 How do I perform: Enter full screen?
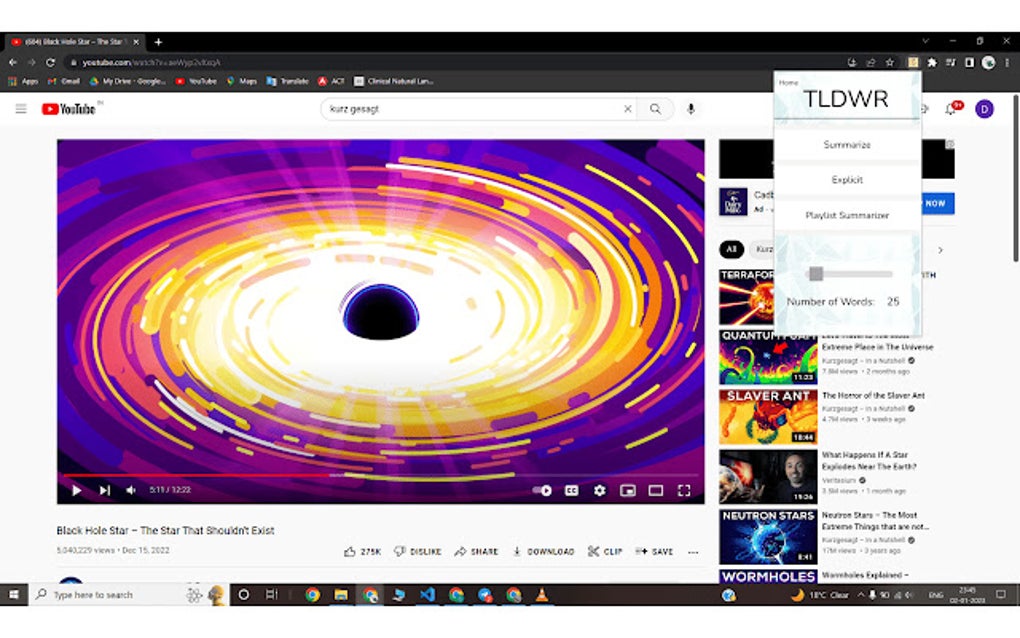(x=684, y=490)
